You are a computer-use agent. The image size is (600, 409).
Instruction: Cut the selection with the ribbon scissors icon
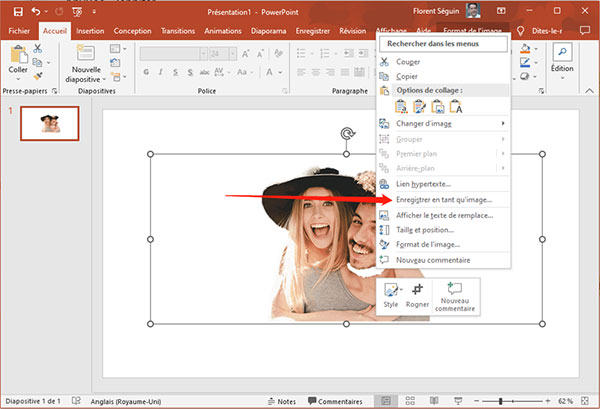pos(38,49)
